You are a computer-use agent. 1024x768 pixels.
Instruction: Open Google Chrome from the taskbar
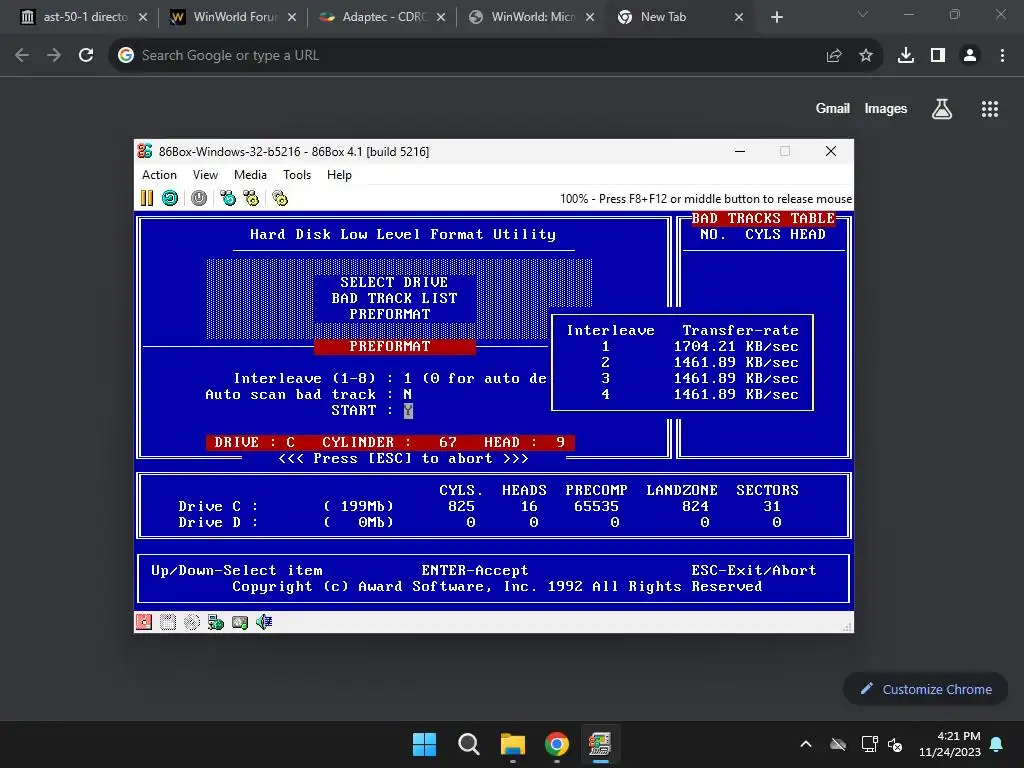point(556,744)
